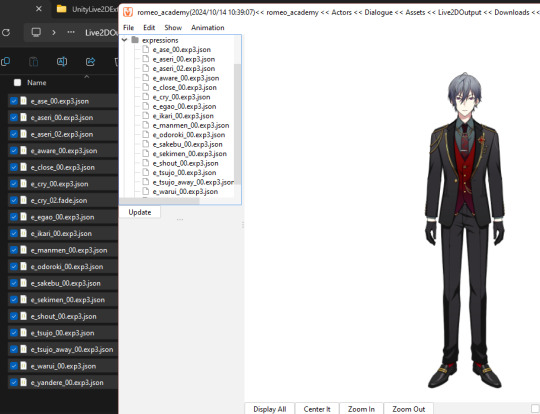
Task: Uncheck e_aseri_00.exp3.json in File Explorer
Action: pos(14,117)
